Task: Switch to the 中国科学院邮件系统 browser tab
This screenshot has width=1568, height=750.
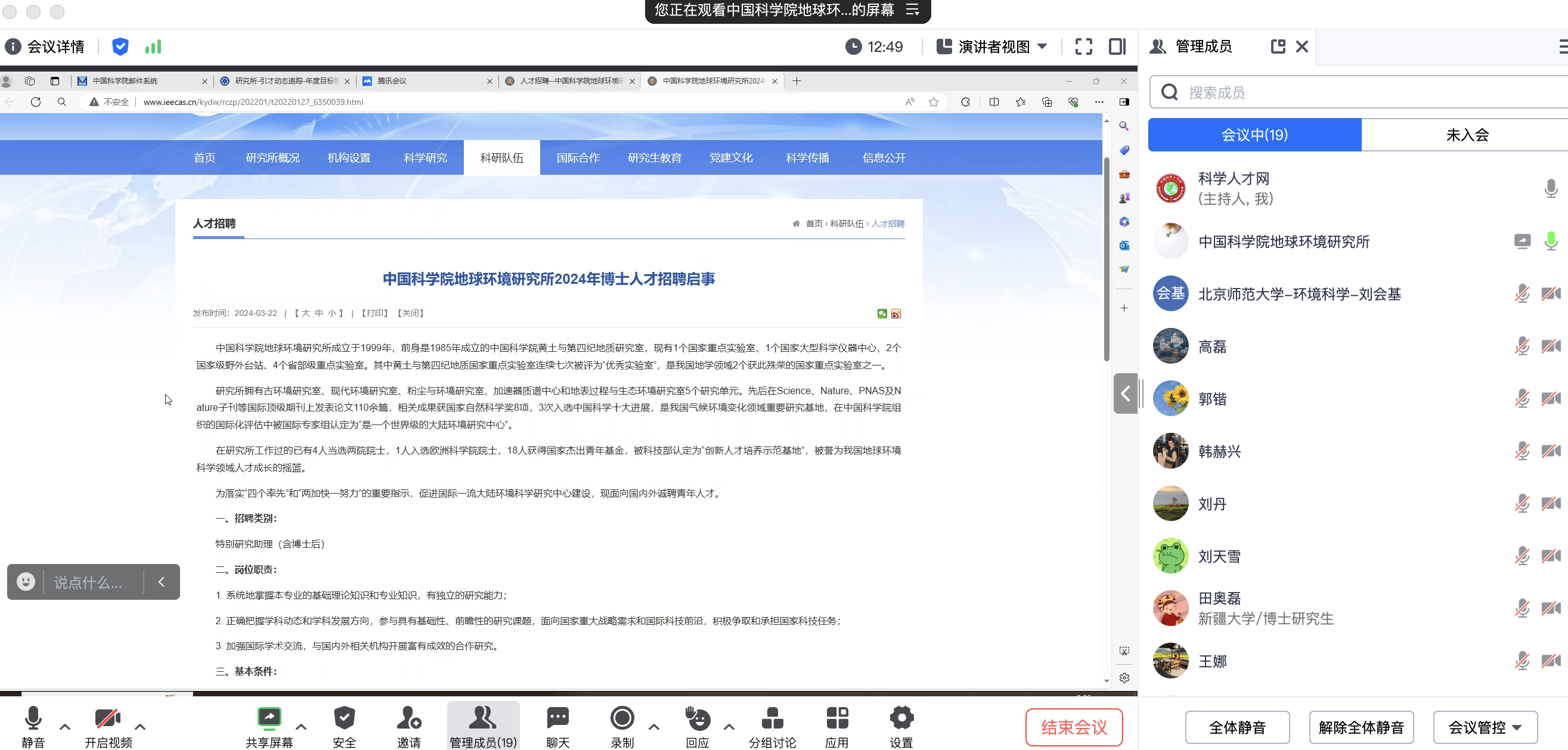Action: pyautogui.click(x=142, y=81)
